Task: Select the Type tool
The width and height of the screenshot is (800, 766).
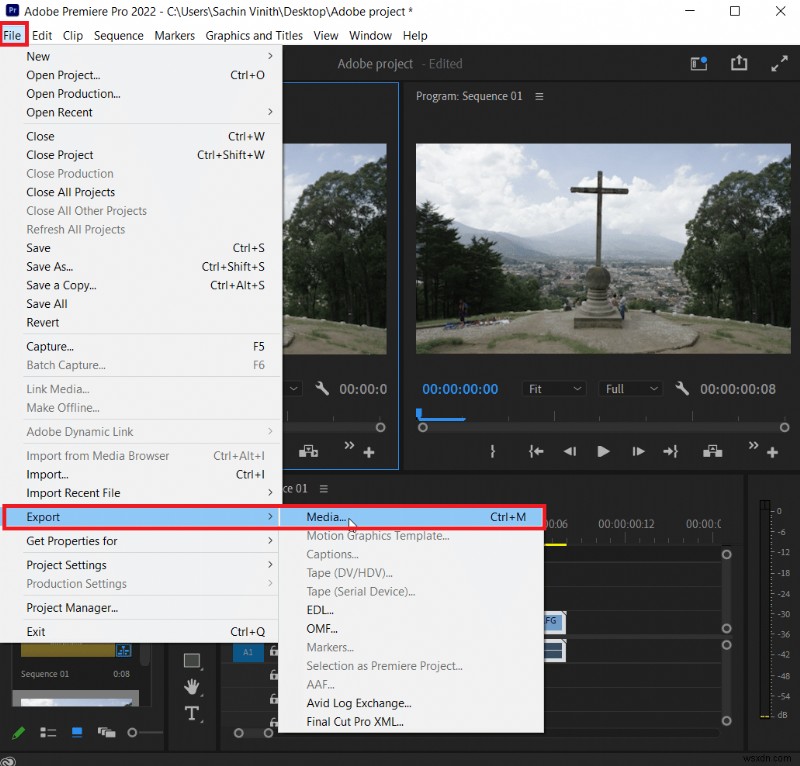Action: pos(192,713)
